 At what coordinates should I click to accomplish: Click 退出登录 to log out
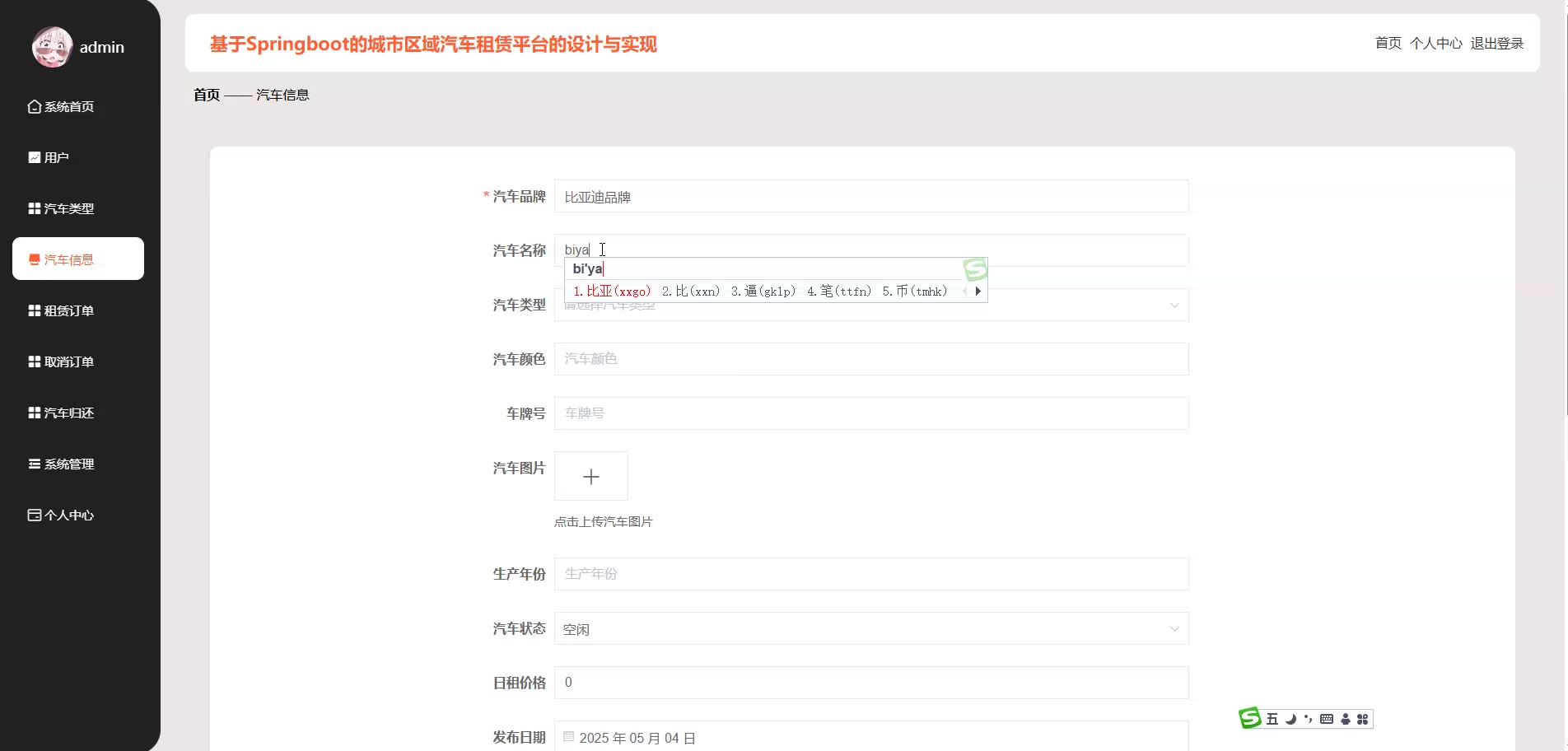tap(1497, 43)
